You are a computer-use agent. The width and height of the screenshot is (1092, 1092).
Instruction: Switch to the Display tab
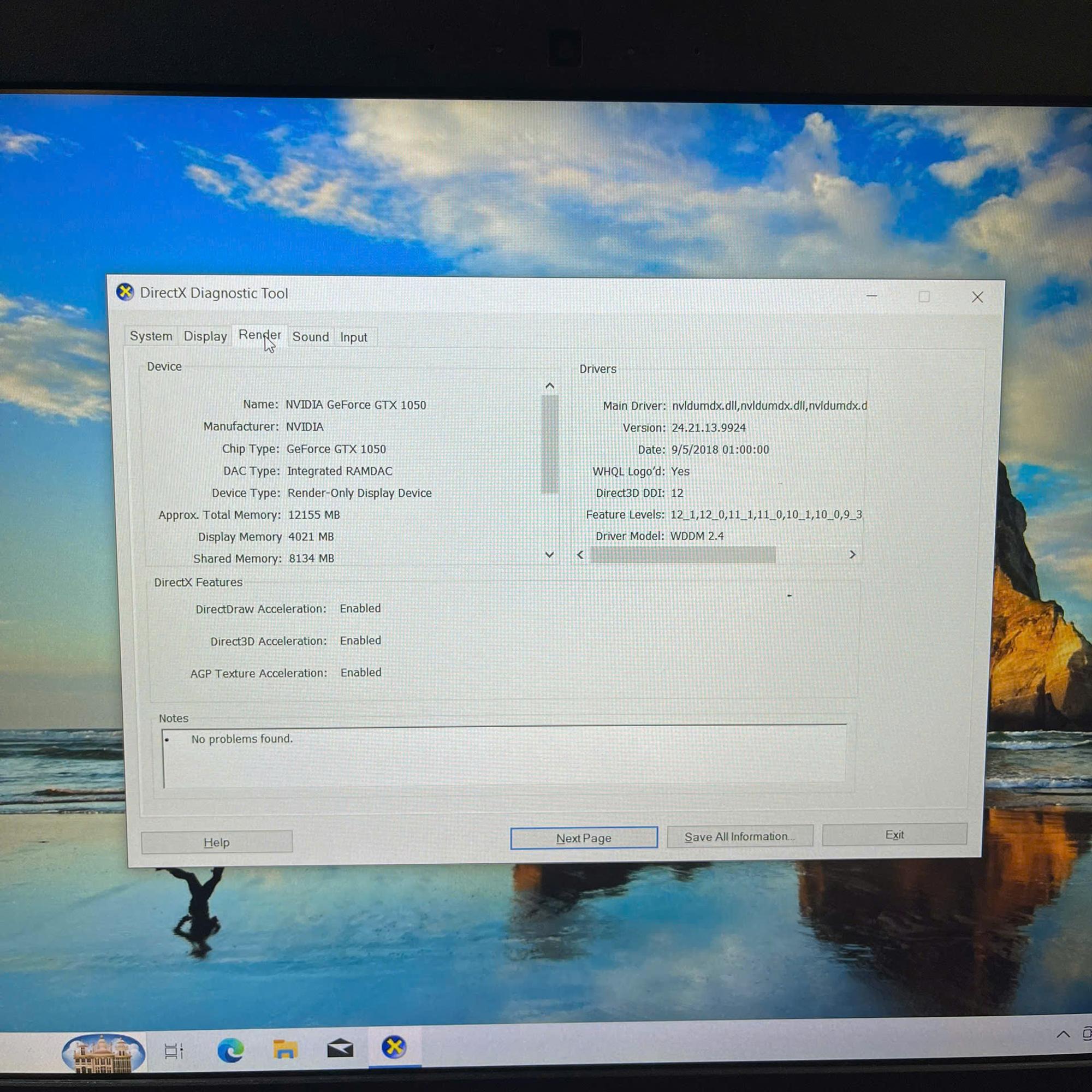click(x=205, y=336)
